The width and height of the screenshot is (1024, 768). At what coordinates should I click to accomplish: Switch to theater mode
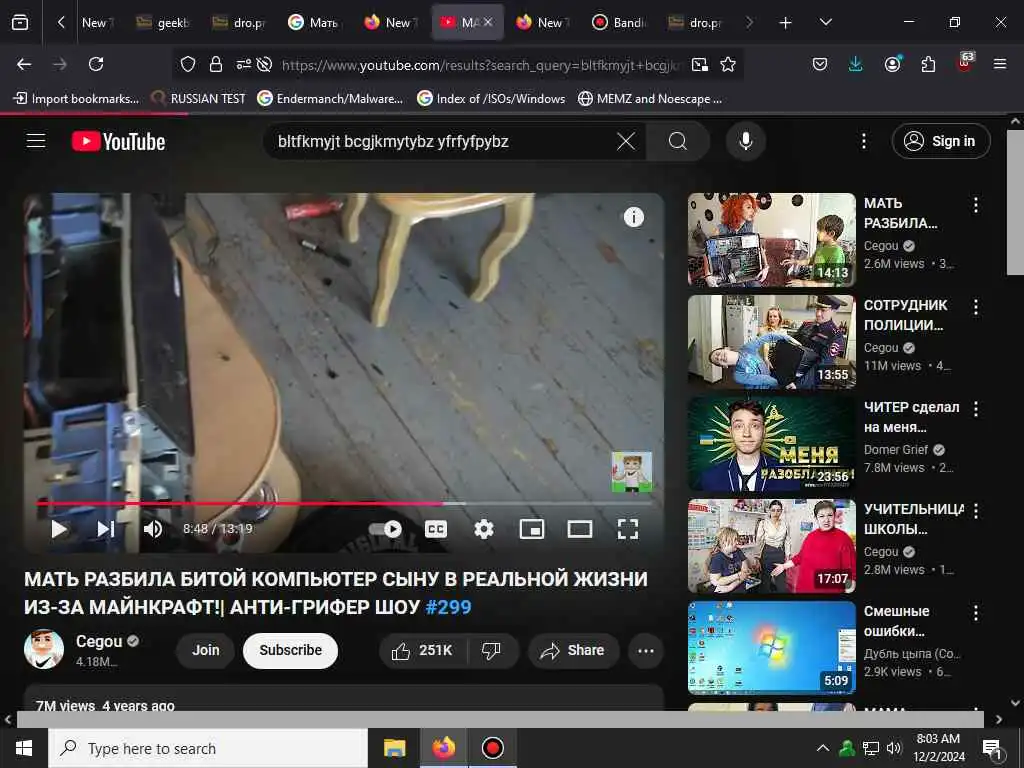[580, 529]
